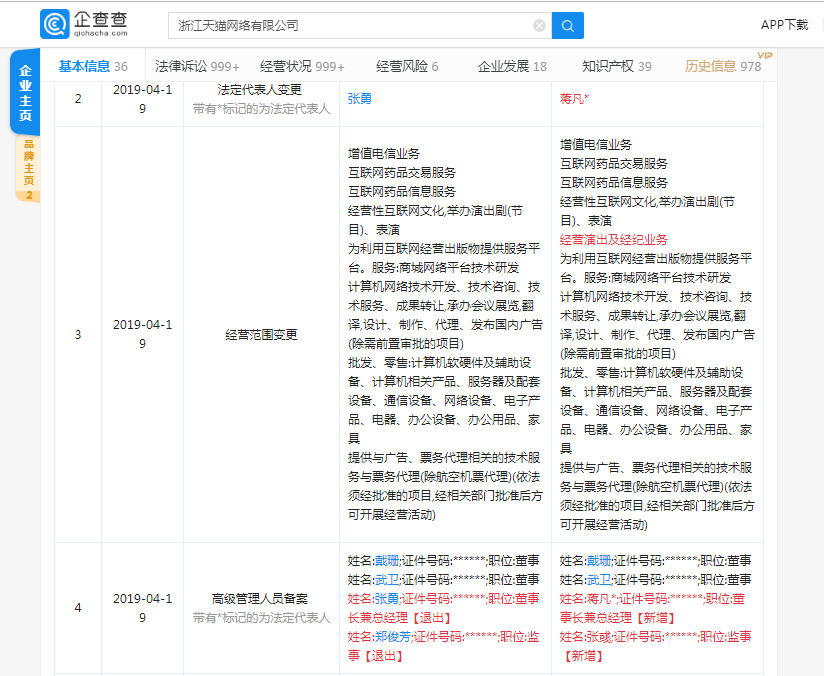Open 武卫 link in before-change column
Viewport: 824px width, 676px height.
387,580
